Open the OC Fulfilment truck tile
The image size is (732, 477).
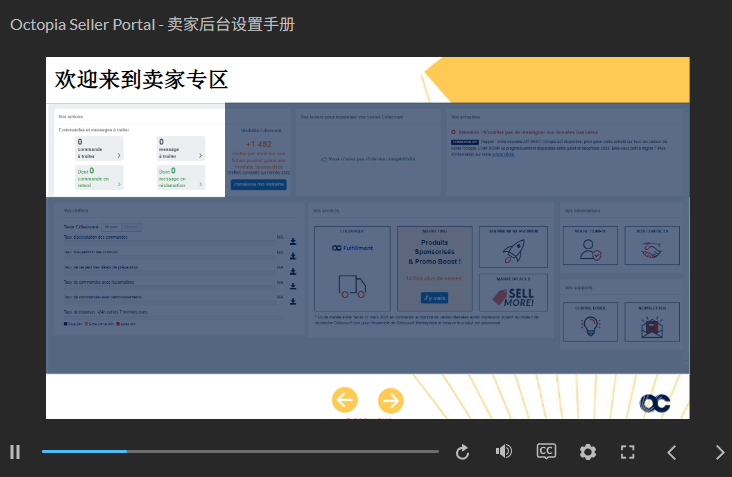[352, 269]
